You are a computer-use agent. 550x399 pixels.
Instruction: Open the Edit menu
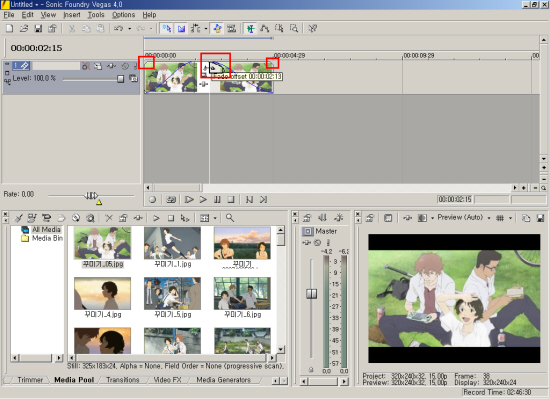click(27, 15)
